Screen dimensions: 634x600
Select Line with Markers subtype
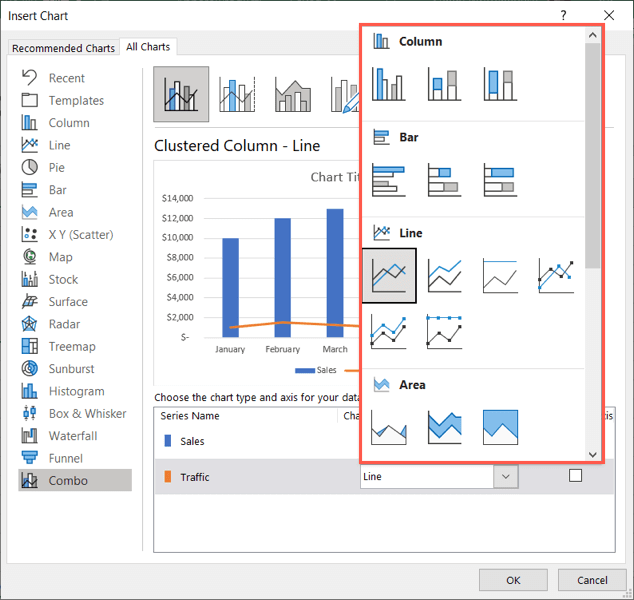[556, 276]
